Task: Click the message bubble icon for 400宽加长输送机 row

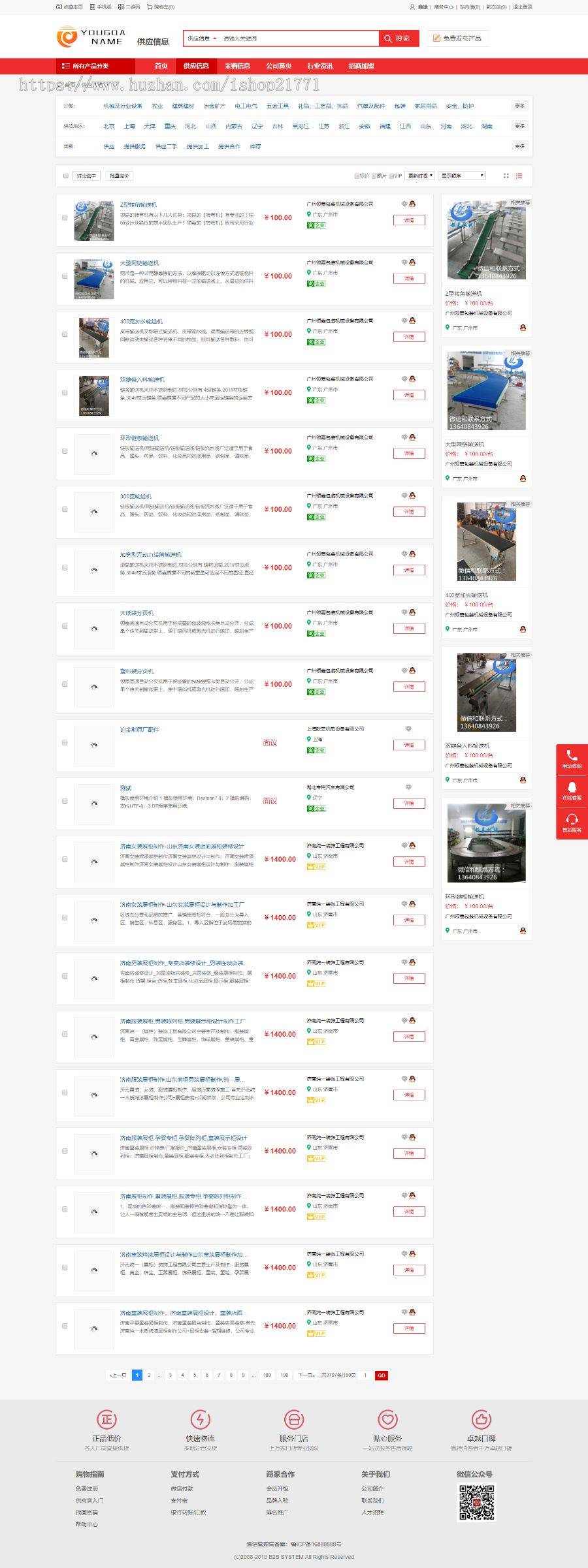Action: (404, 321)
